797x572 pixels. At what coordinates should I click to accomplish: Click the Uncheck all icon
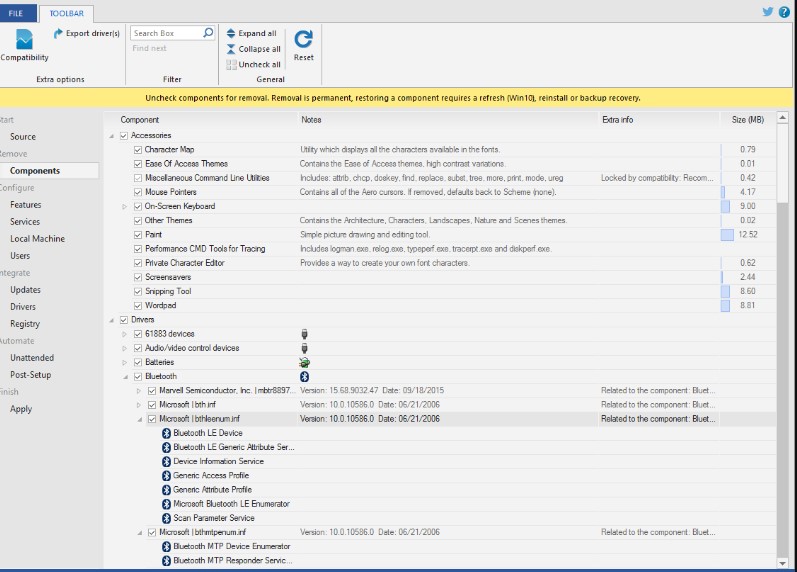point(231,65)
